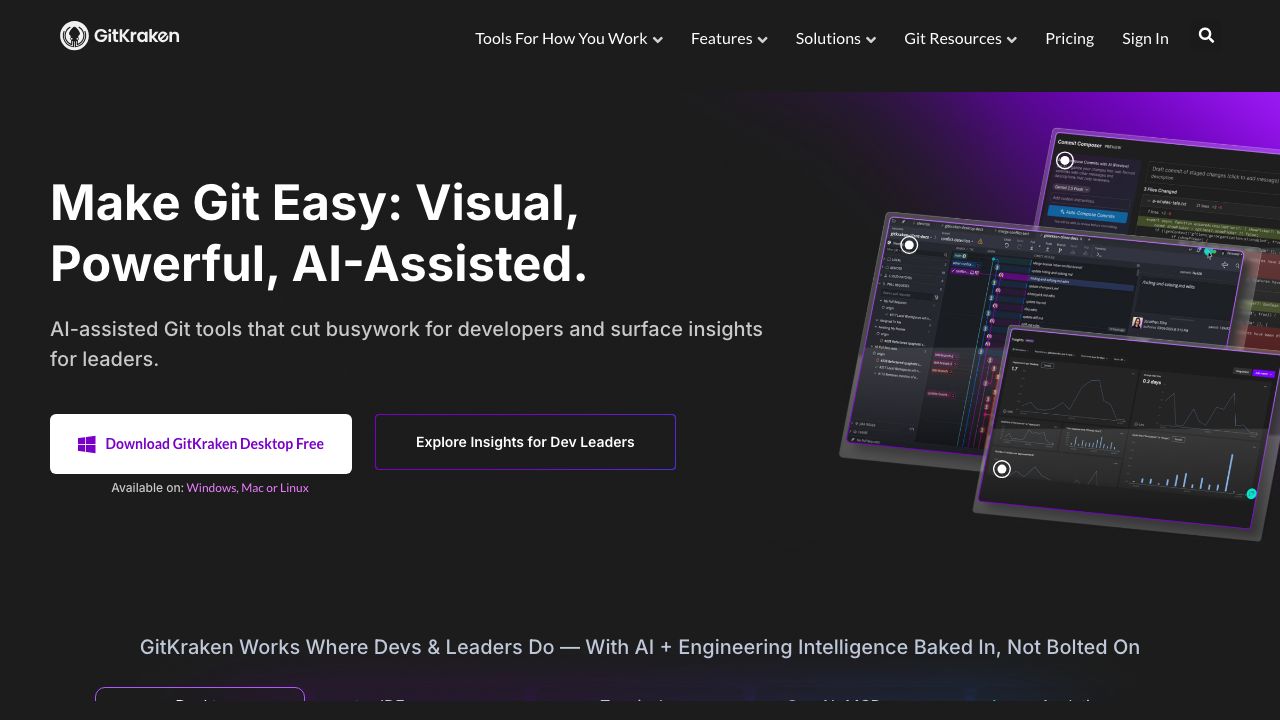Click the 'Available on:' label
This screenshot has height=720, width=1280.
(x=147, y=488)
